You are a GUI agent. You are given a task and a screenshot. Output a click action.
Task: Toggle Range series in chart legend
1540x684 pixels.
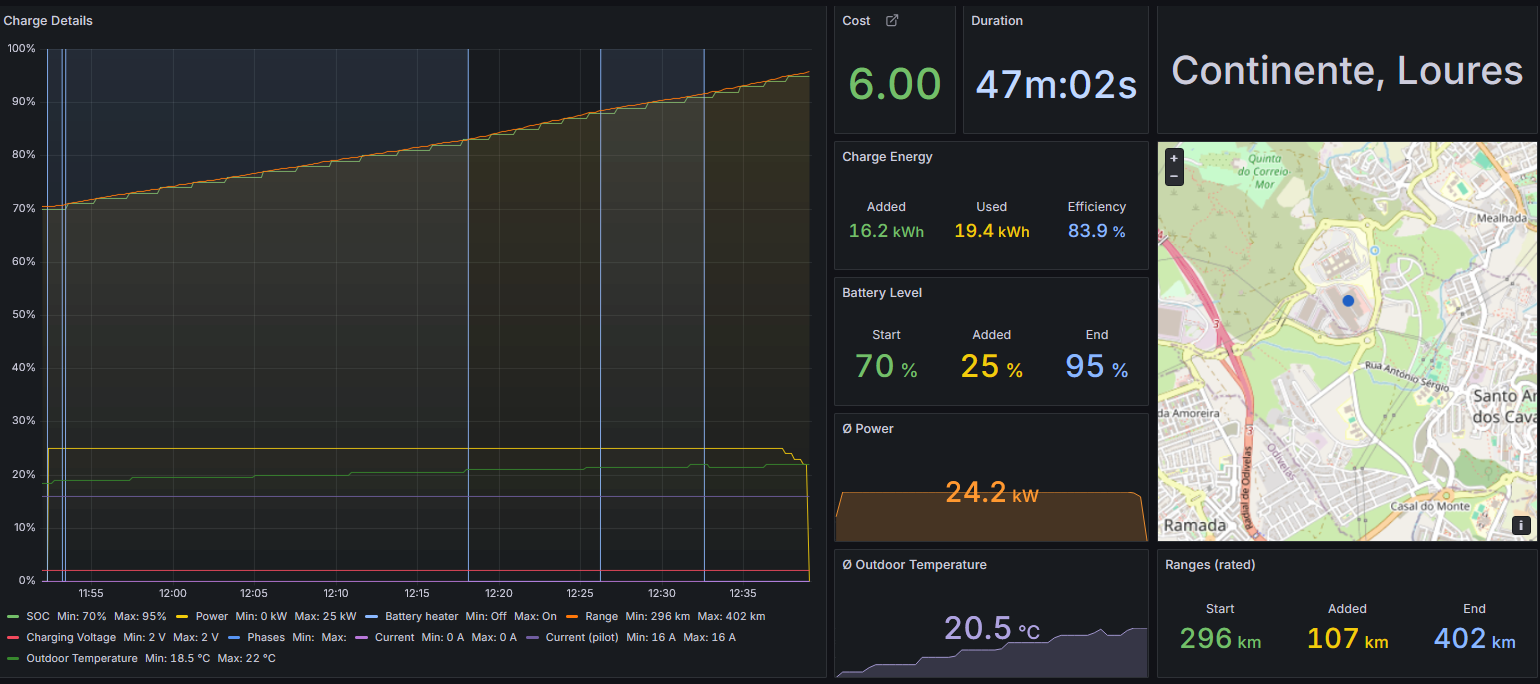tap(602, 616)
